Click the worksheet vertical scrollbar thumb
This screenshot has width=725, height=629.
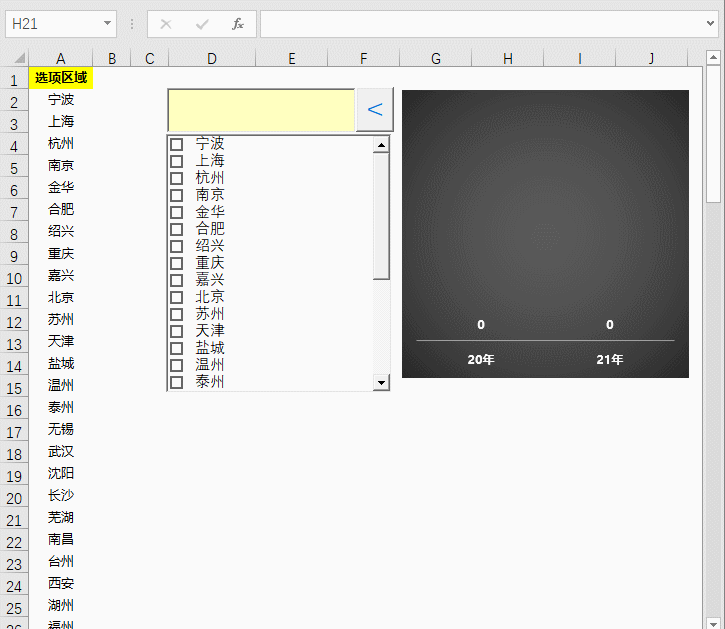pos(713,133)
